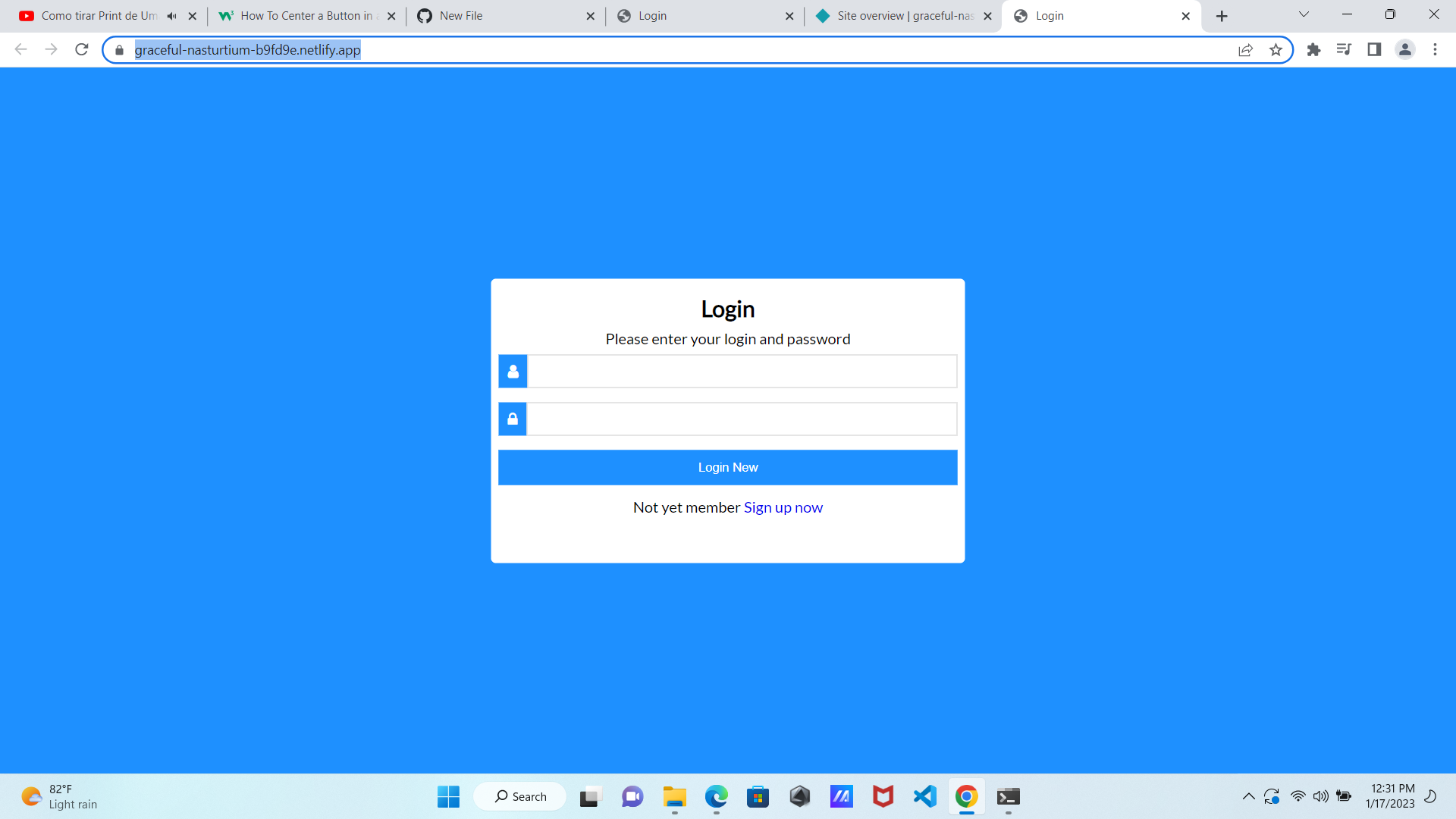1456x819 pixels.
Task: Toggle the side panel open
Action: click(x=1374, y=49)
